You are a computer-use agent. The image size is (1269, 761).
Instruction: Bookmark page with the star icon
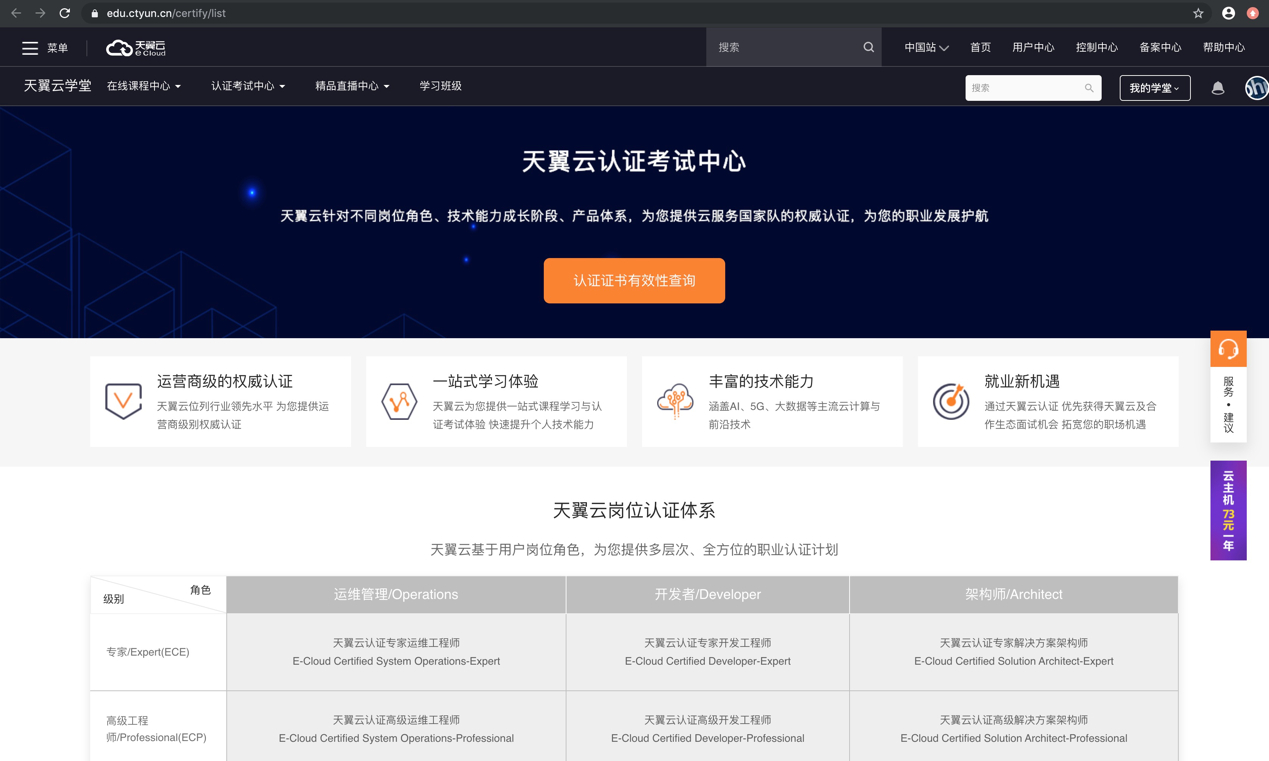coord(1198,13)
